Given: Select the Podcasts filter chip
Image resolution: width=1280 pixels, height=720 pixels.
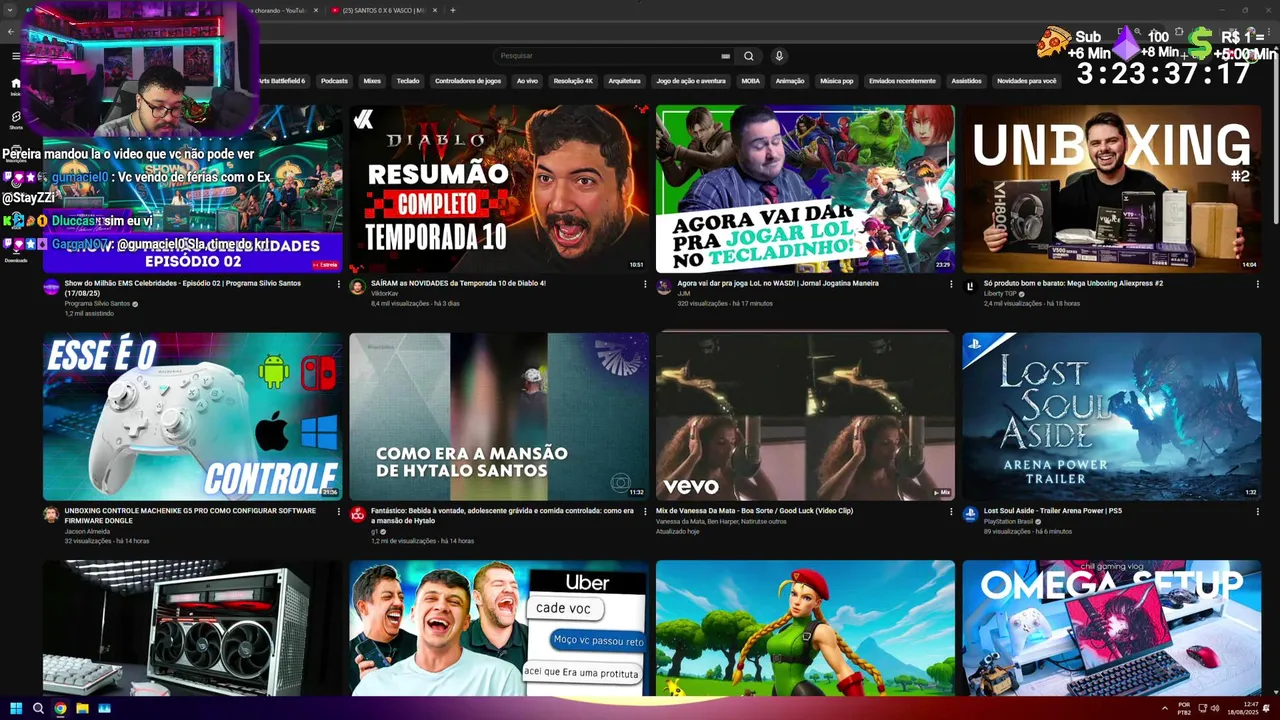Looking at the screenshot, I should point(334,81).
